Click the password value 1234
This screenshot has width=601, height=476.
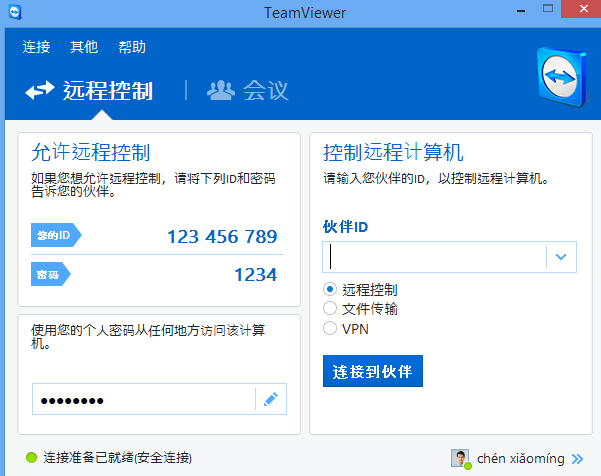tap(256, 274)
